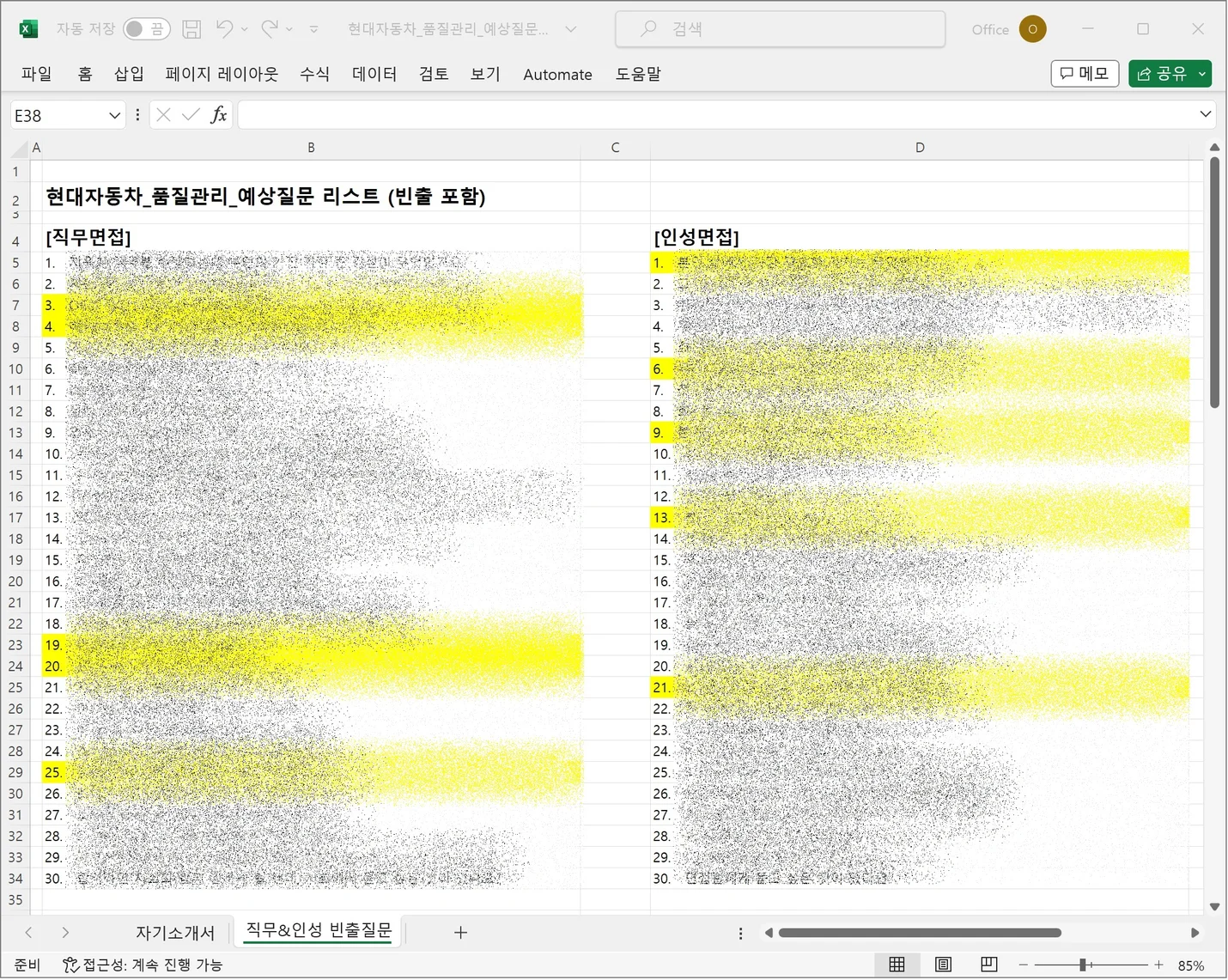Click the vertical scrollbar thumb
The width and height of the screenshot is (1228, 980).
(x=1214, y=282)
